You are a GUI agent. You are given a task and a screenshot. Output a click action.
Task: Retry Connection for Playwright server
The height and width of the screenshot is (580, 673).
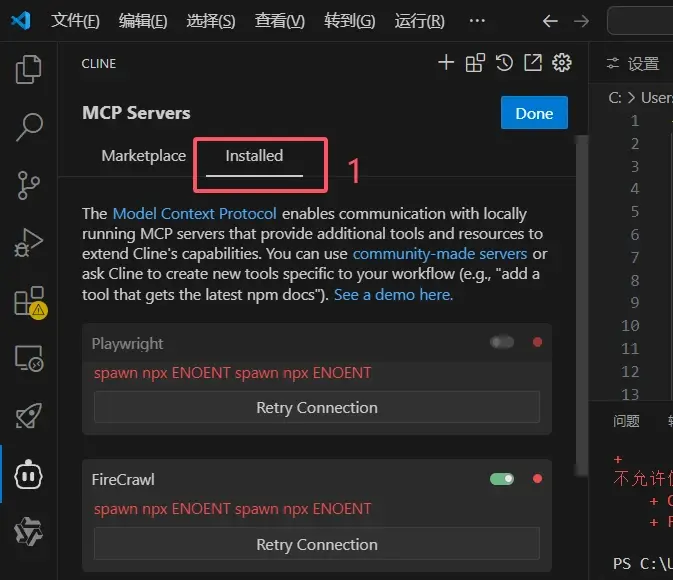(x=316, y=408)
